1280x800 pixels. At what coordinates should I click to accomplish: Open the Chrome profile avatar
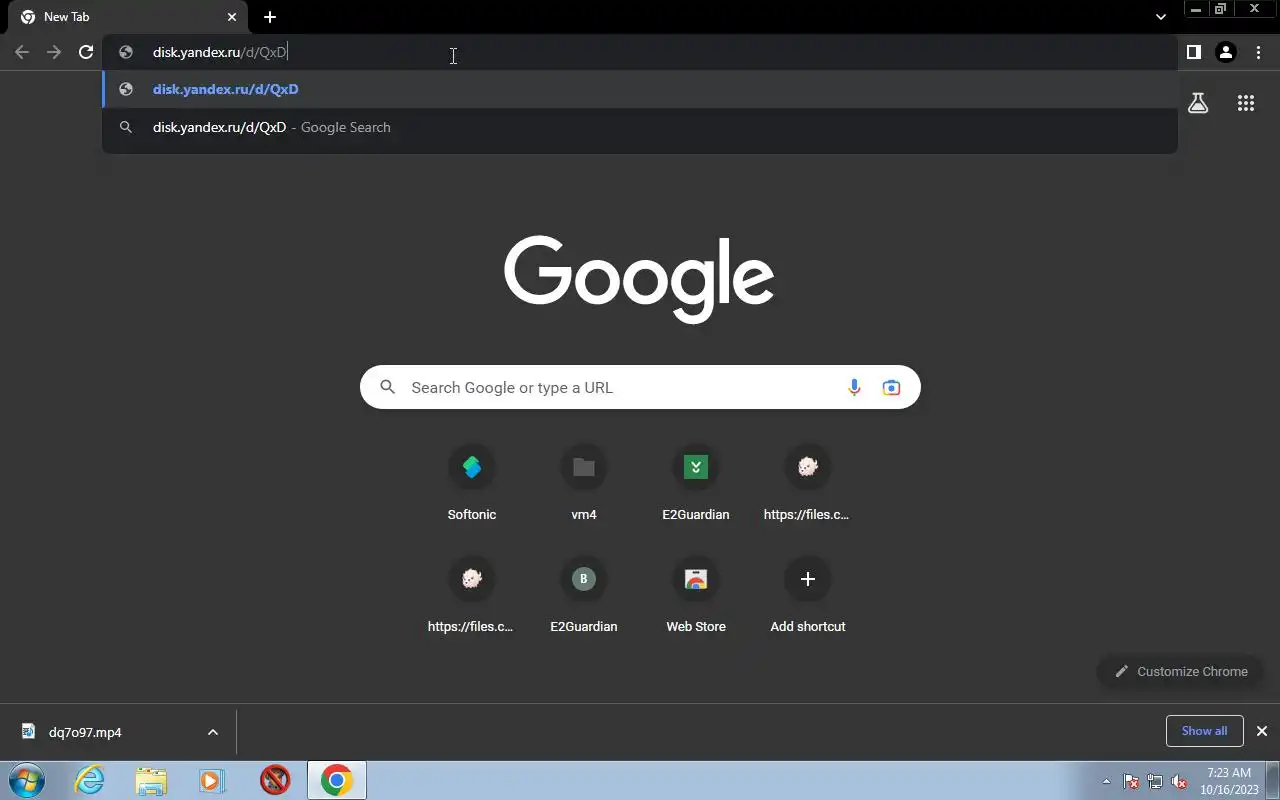[1226, 52]
